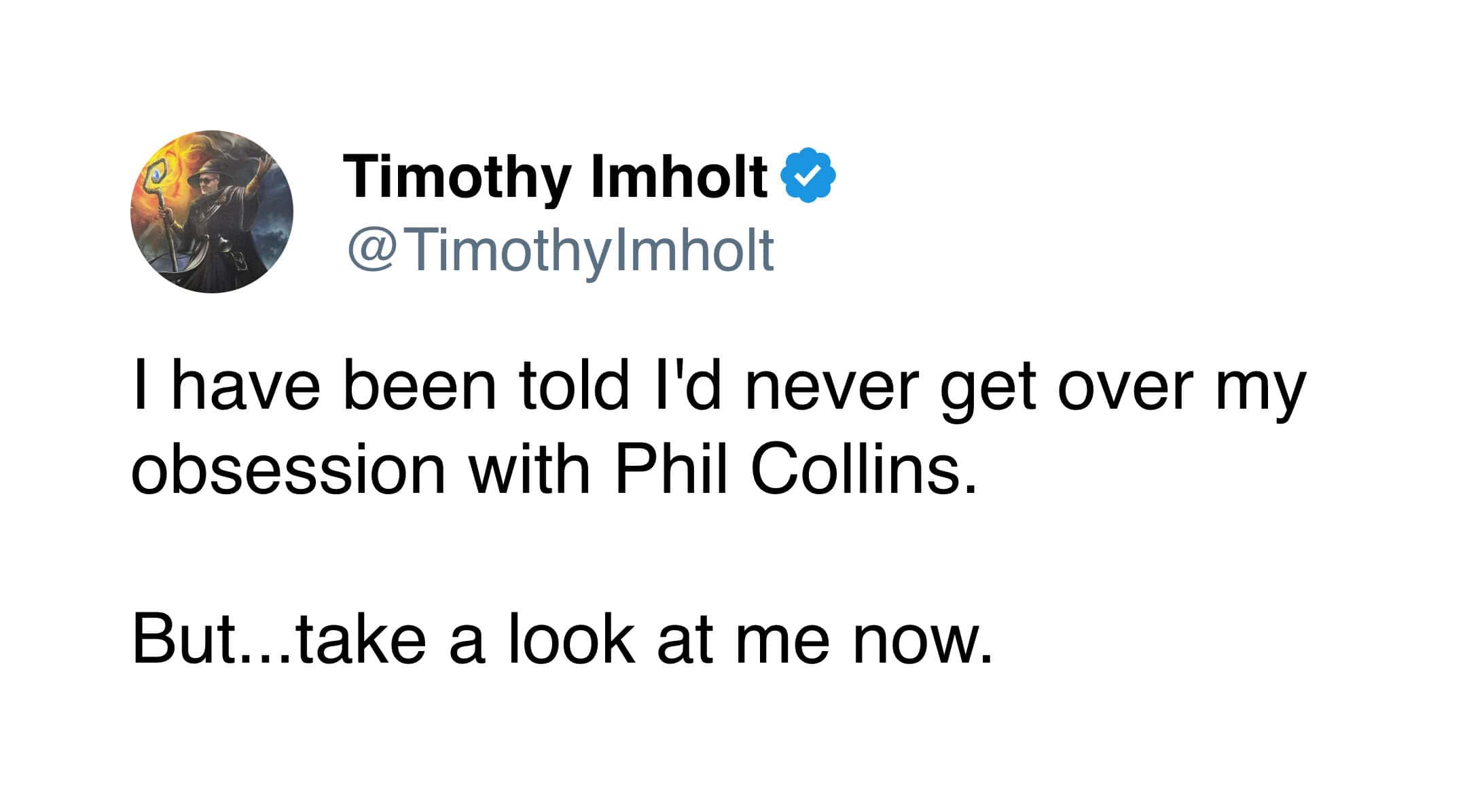Screen dimensions: 1467x812
Task: Click the first name "Timothy" in bold
Action: [456, 175]
